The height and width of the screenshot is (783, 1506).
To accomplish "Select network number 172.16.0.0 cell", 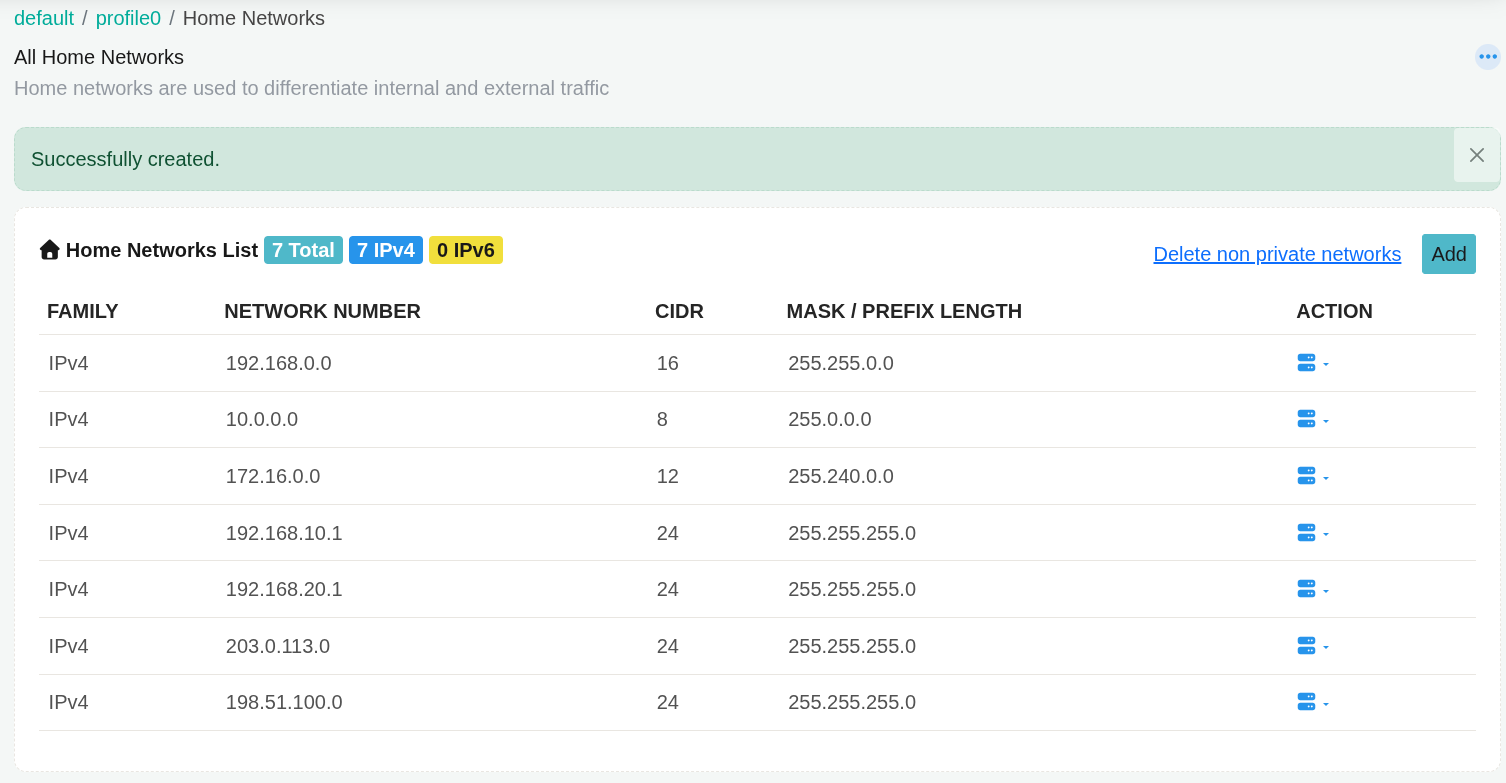I will (x=273, y=476).
